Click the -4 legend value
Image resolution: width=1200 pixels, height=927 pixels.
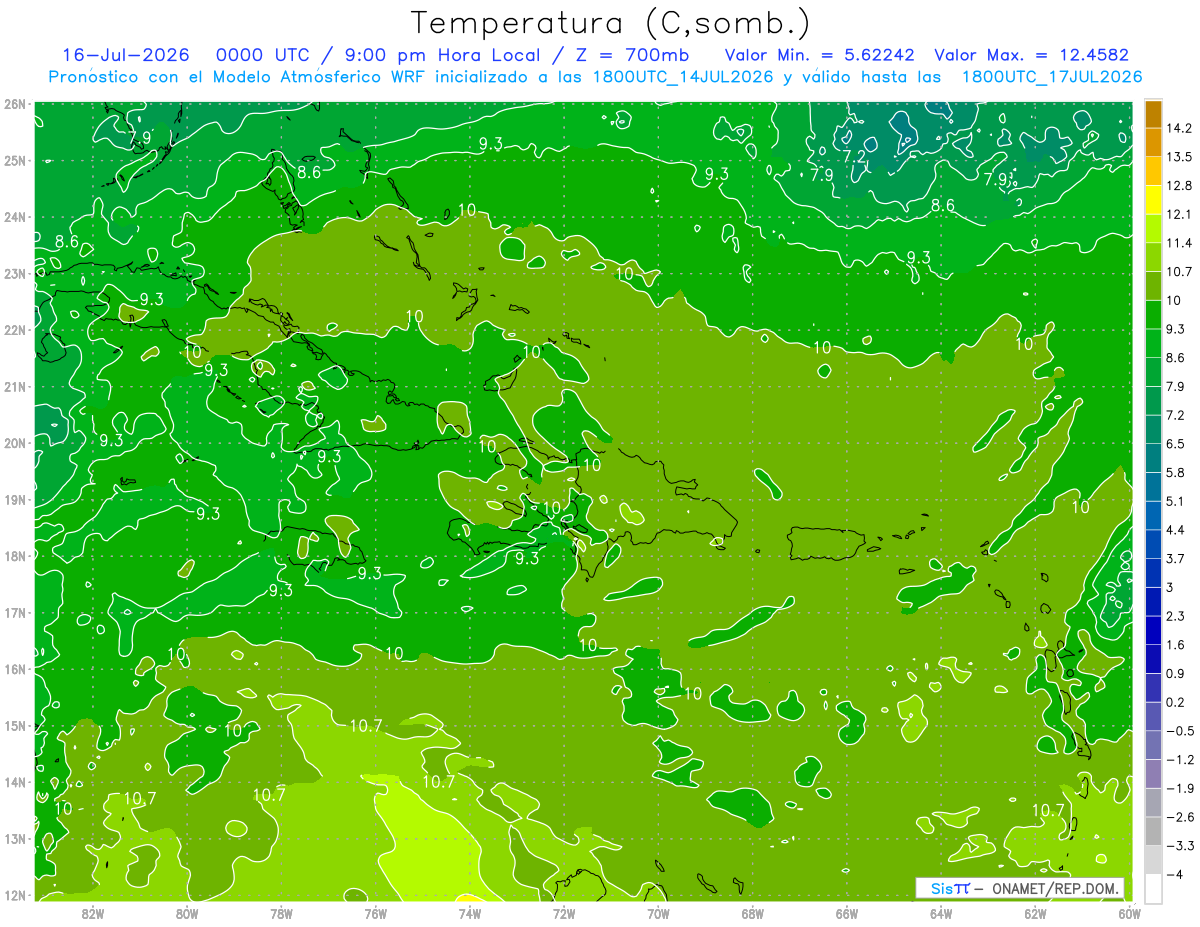1174,874
